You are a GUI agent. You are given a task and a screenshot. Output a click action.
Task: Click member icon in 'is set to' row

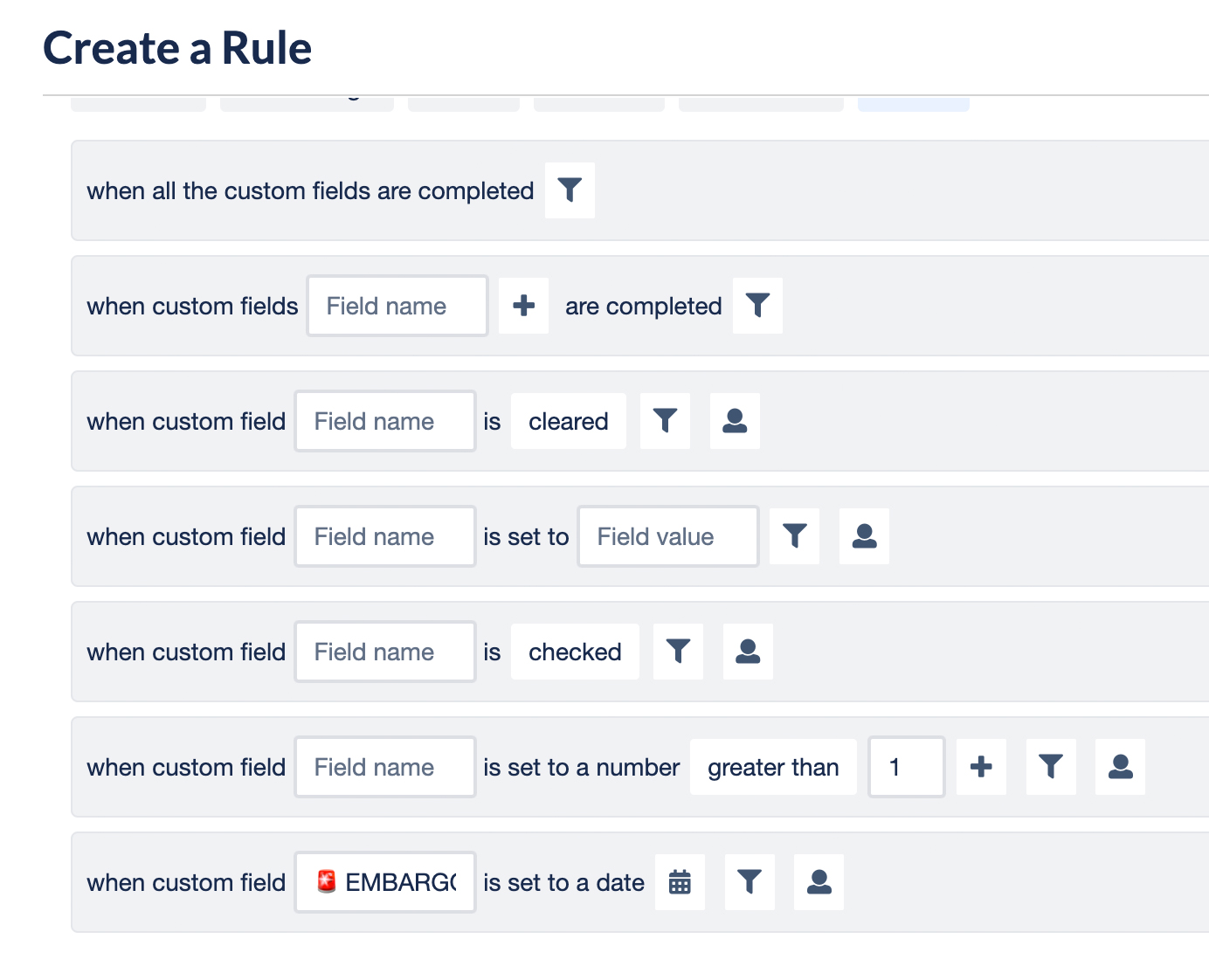click(864, 536)
